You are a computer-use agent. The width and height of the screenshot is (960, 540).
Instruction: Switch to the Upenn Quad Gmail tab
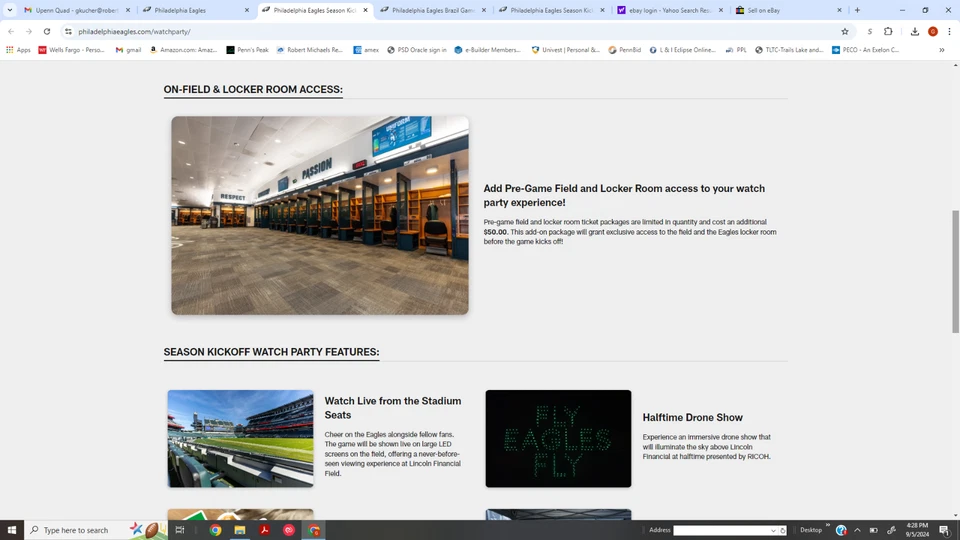pos(78,10)
